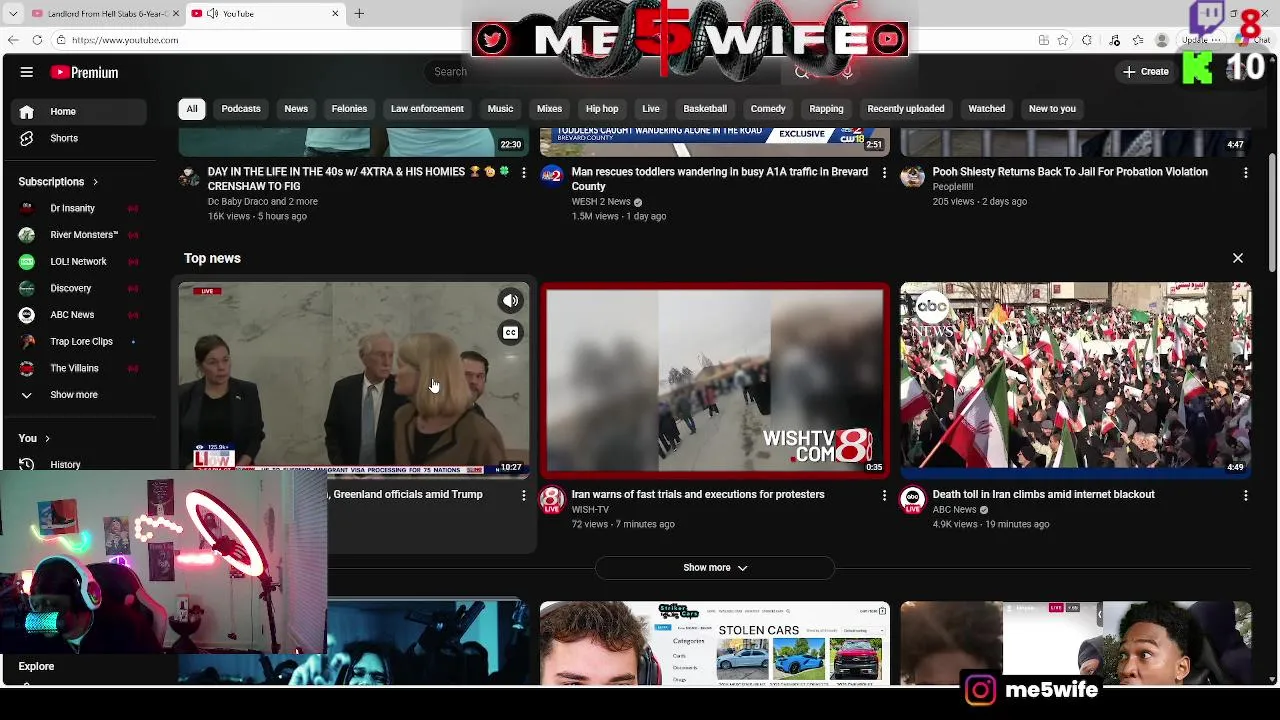
Task: Select the All filter chip
Action: 192,108
